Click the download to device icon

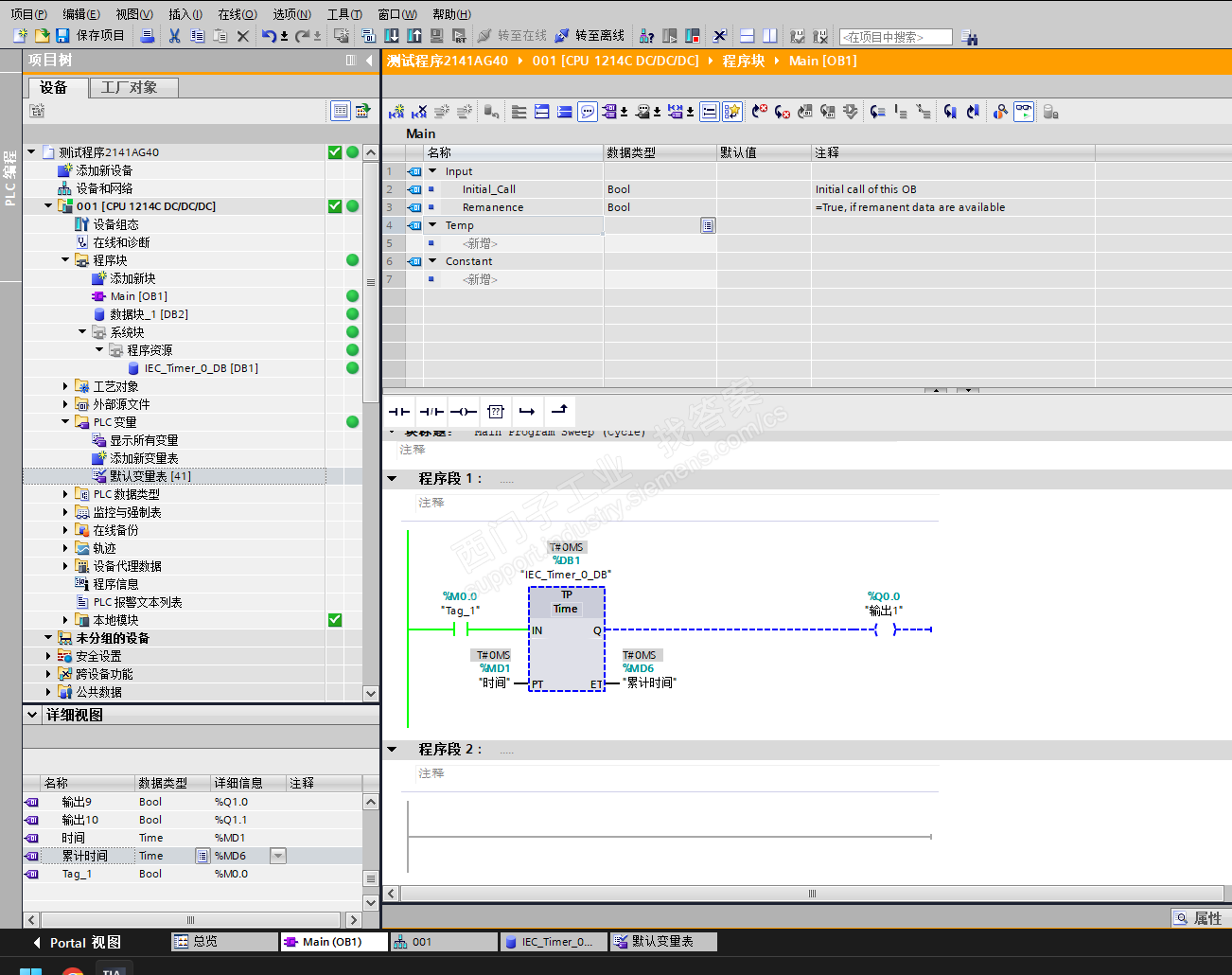coord(391,36)
